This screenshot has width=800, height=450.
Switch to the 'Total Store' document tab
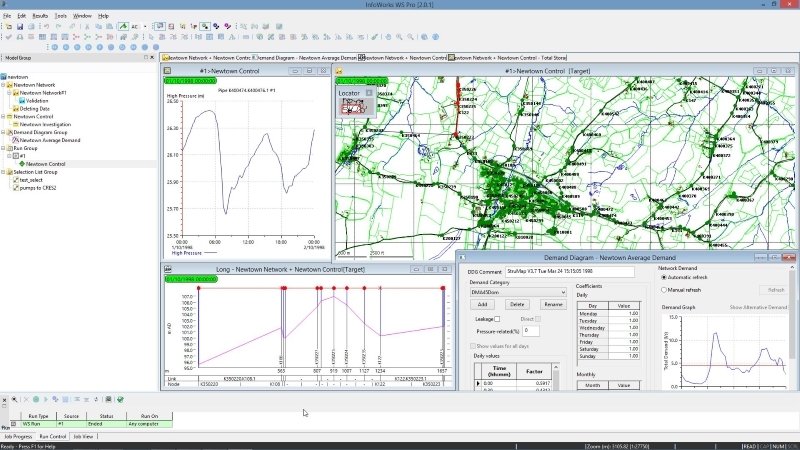[x=508, y=58]
